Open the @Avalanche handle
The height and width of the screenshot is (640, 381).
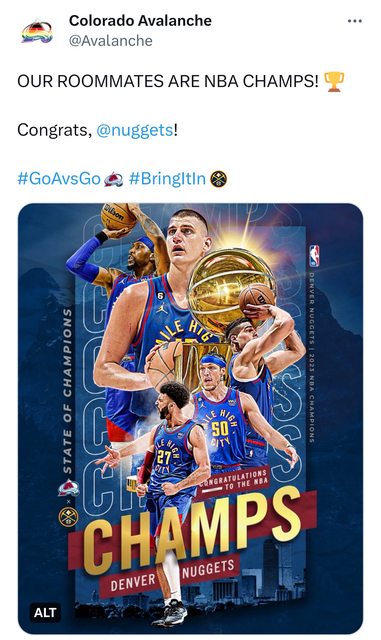(111, 41)
